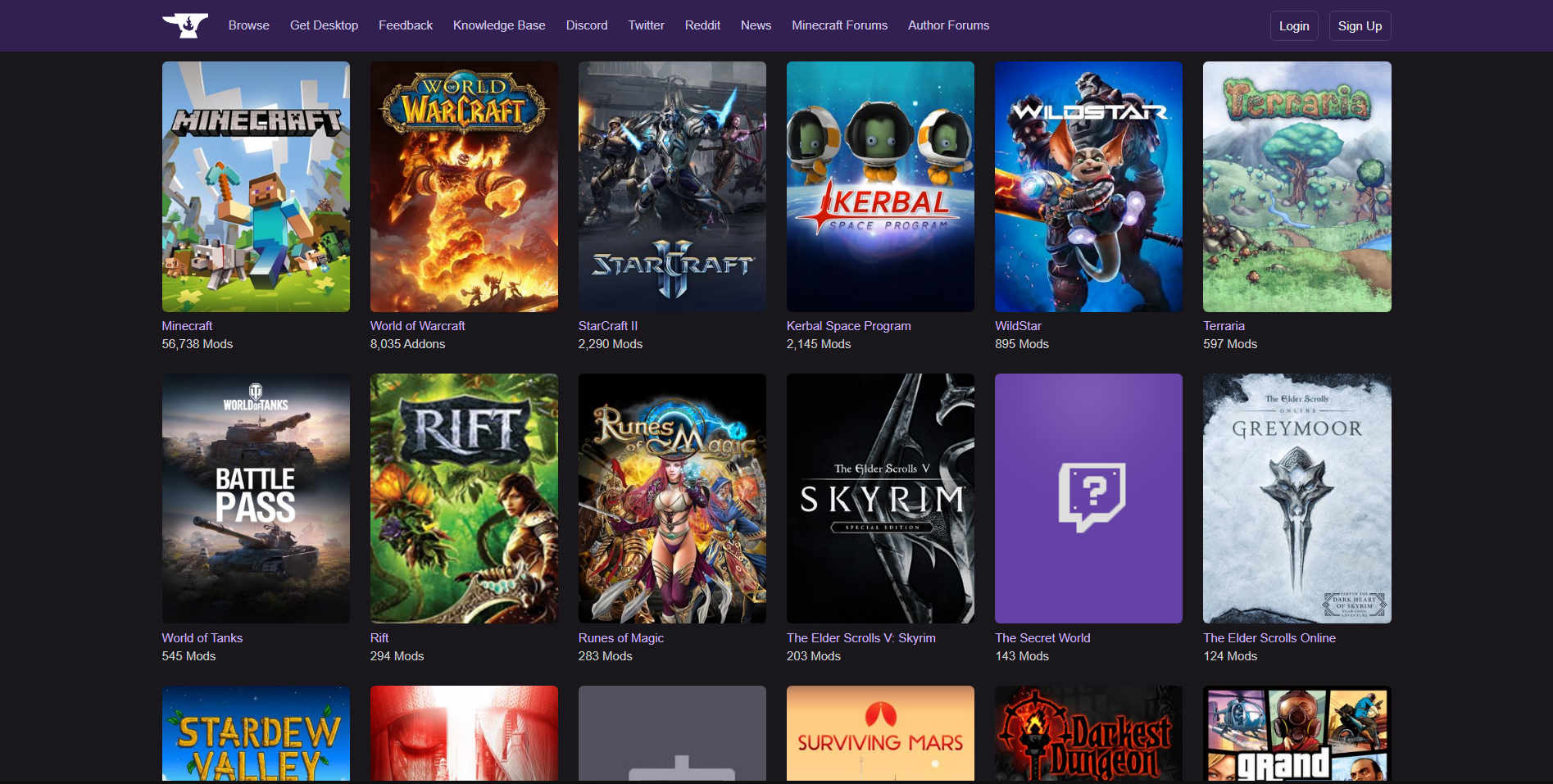The height and width of the screenshot is (784, 1553).
Task: Open the Minecraft cover thumbnail
Action: pyautogui.click(x=256, y=187)
